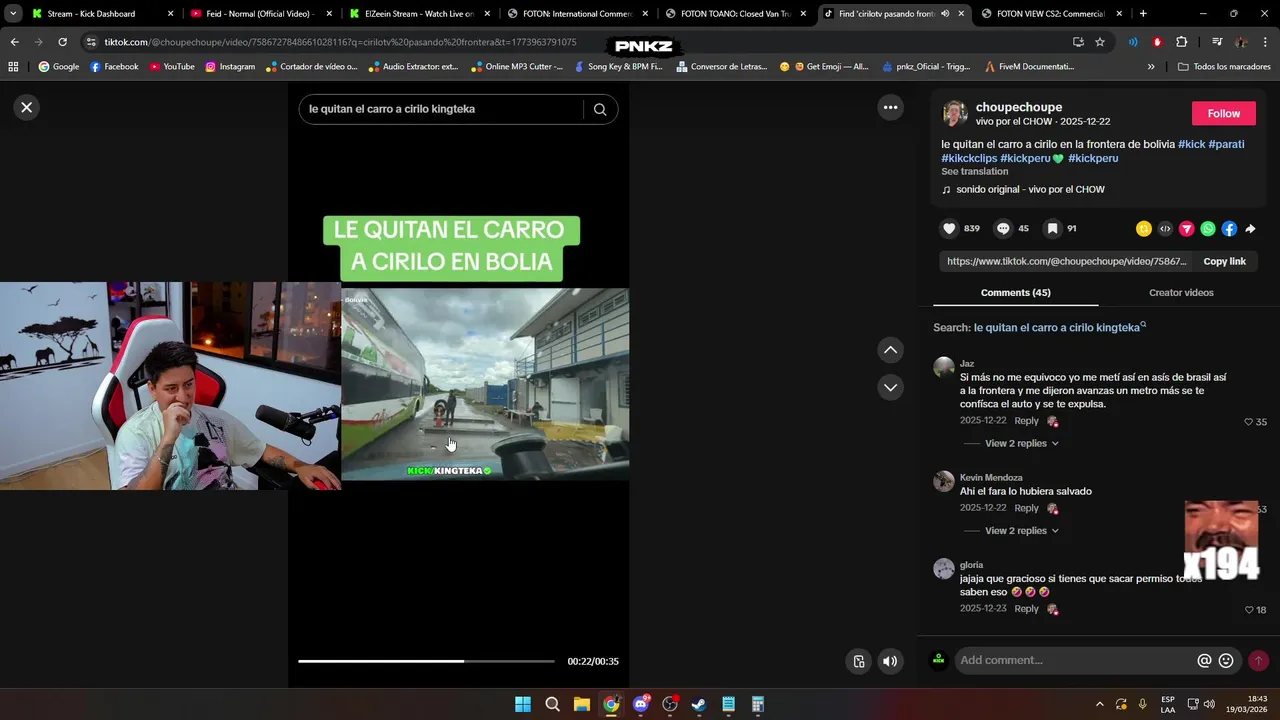Click the TikTok search input field
1280x720 pixels.
(x=440, y=109)
